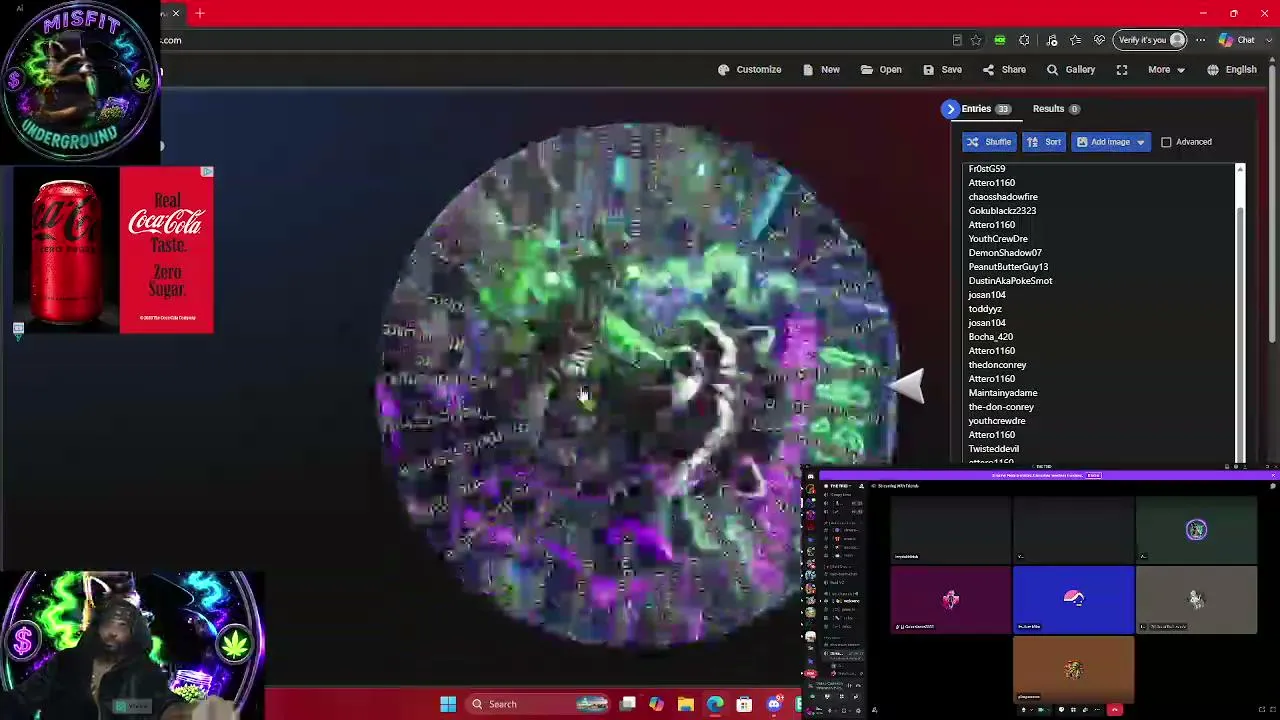Click the taskbar Search box

(x=538, y=704)
